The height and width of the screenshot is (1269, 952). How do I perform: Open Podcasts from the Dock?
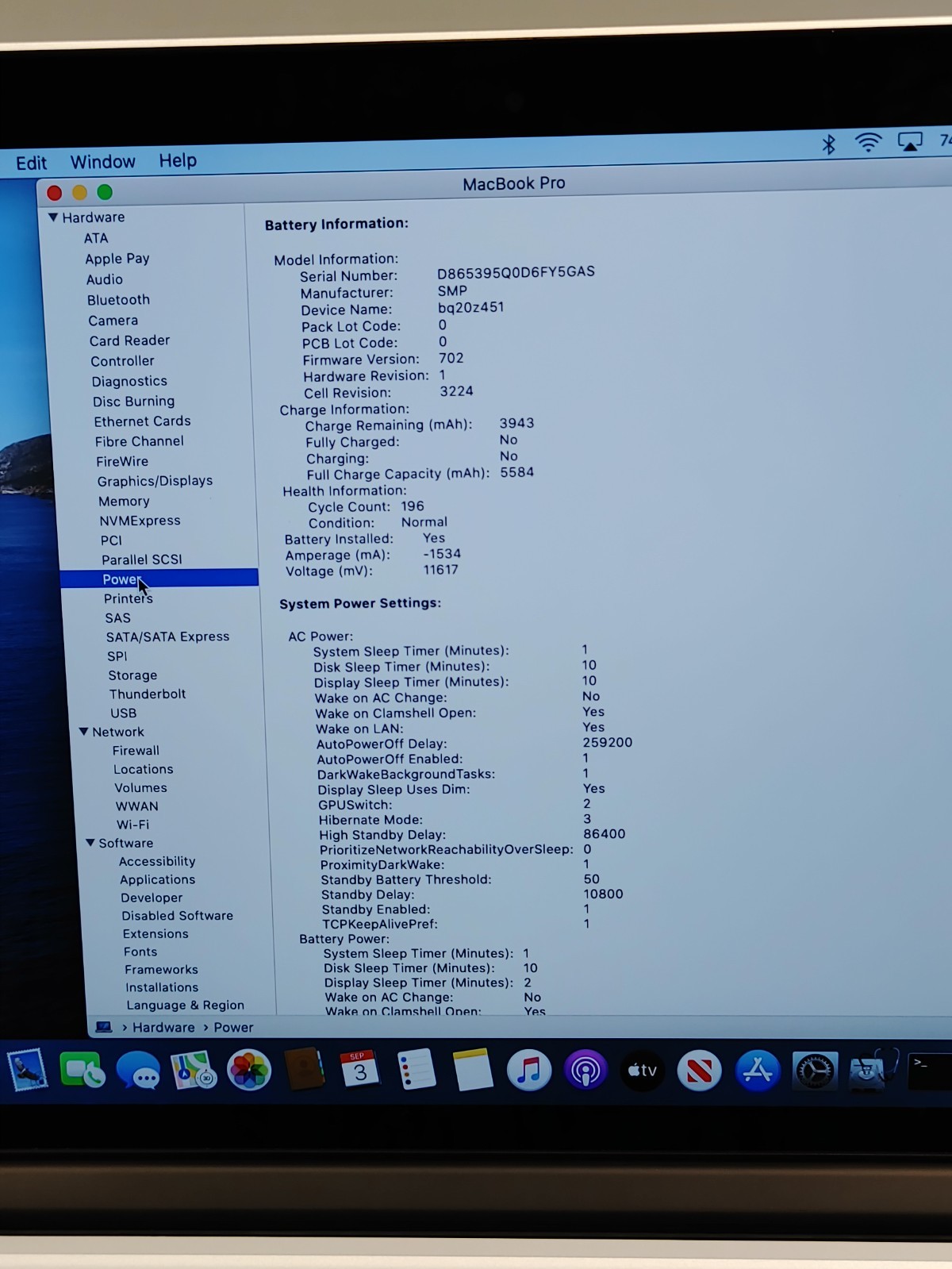tap(585, 1071)
